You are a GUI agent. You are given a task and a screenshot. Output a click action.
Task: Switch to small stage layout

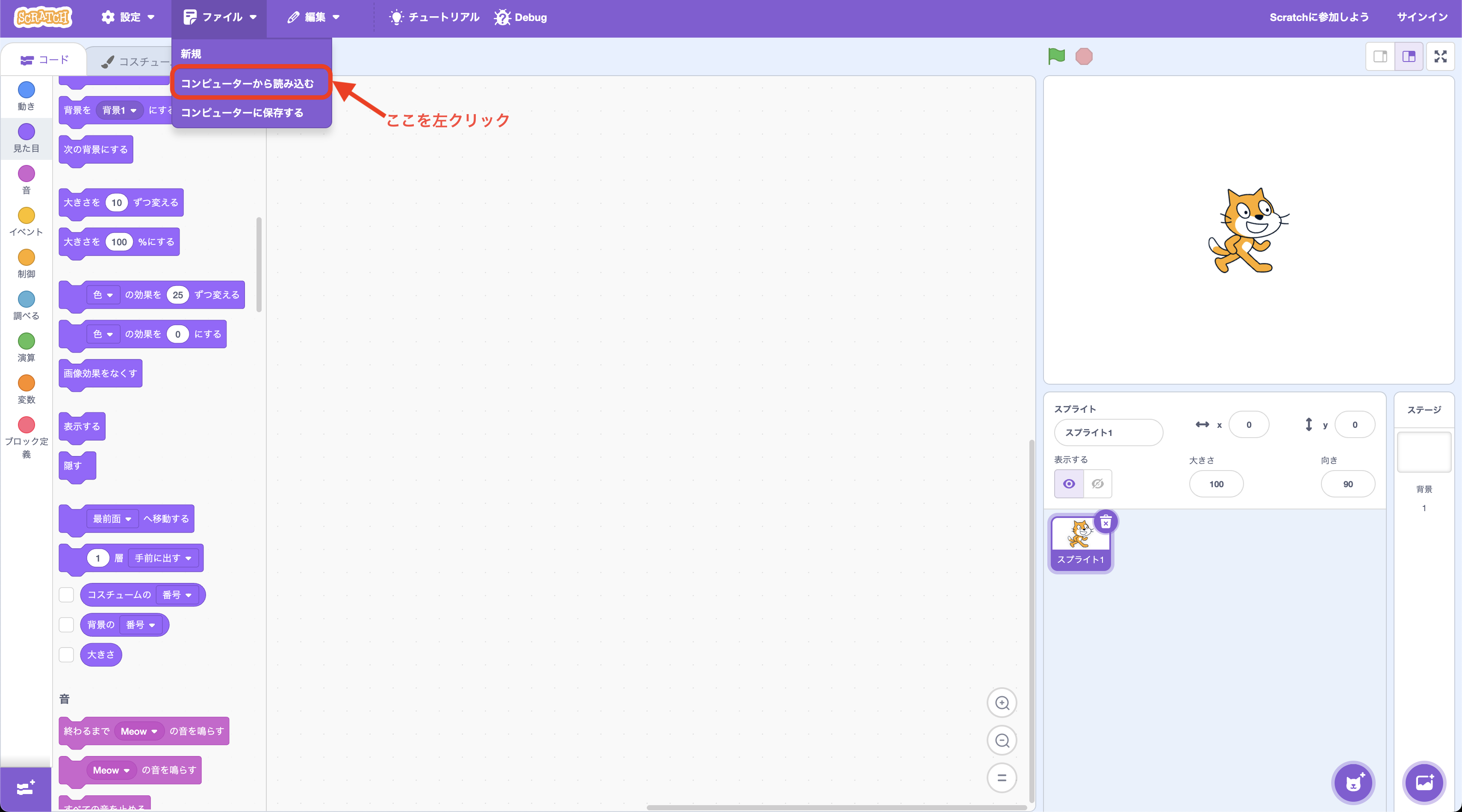1379,56
